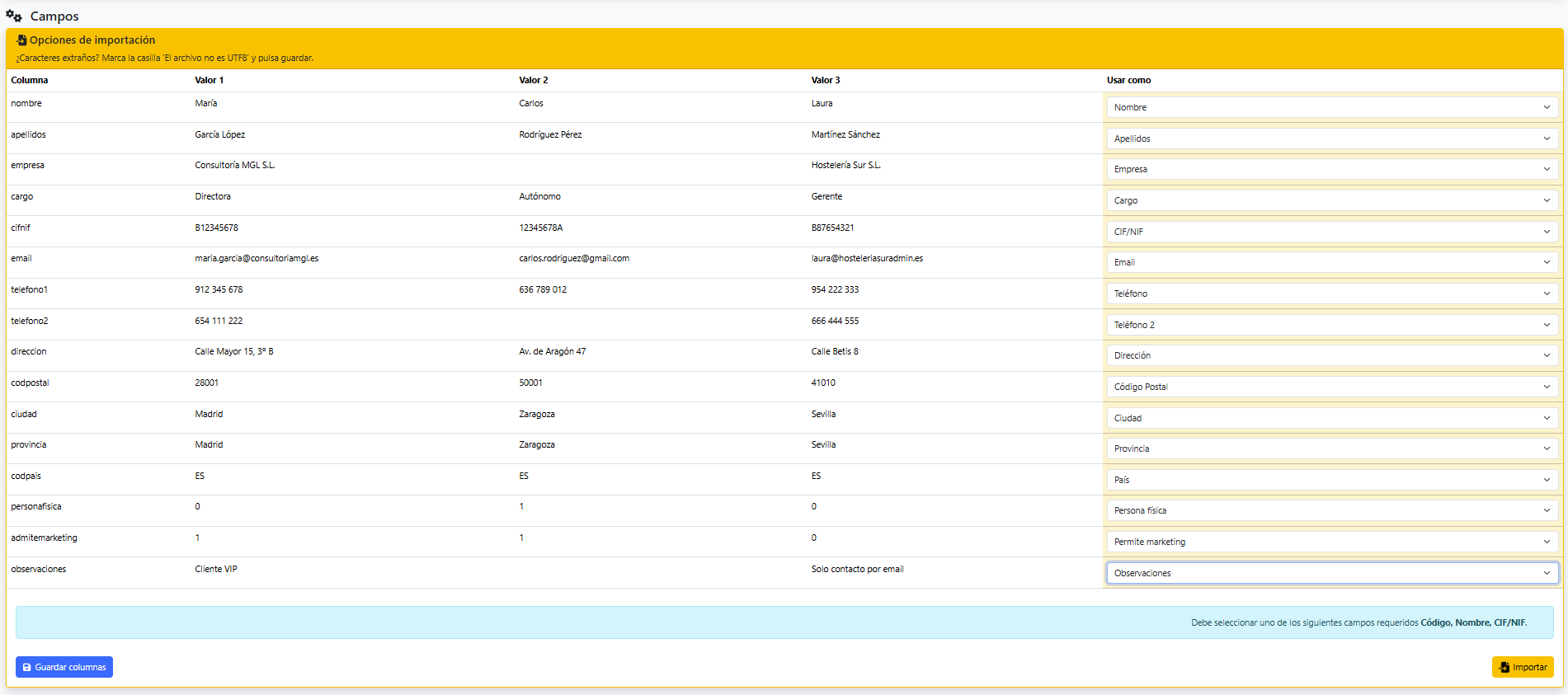This screenshot has height=695, width=1568.
Task: Click the 'admitemarketing' column name
Action: 44,538
